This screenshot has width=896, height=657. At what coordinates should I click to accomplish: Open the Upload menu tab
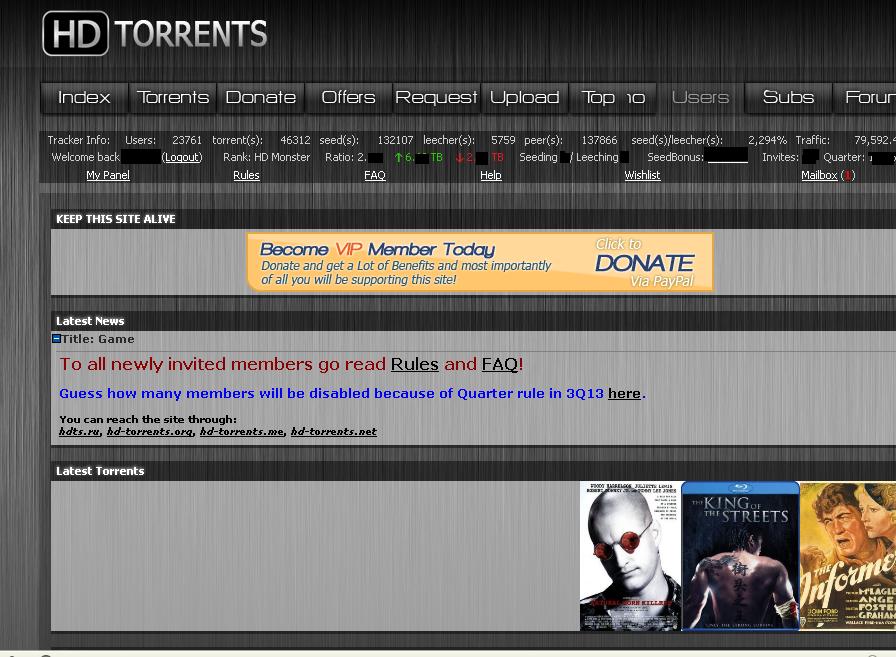tap(525, 97)
